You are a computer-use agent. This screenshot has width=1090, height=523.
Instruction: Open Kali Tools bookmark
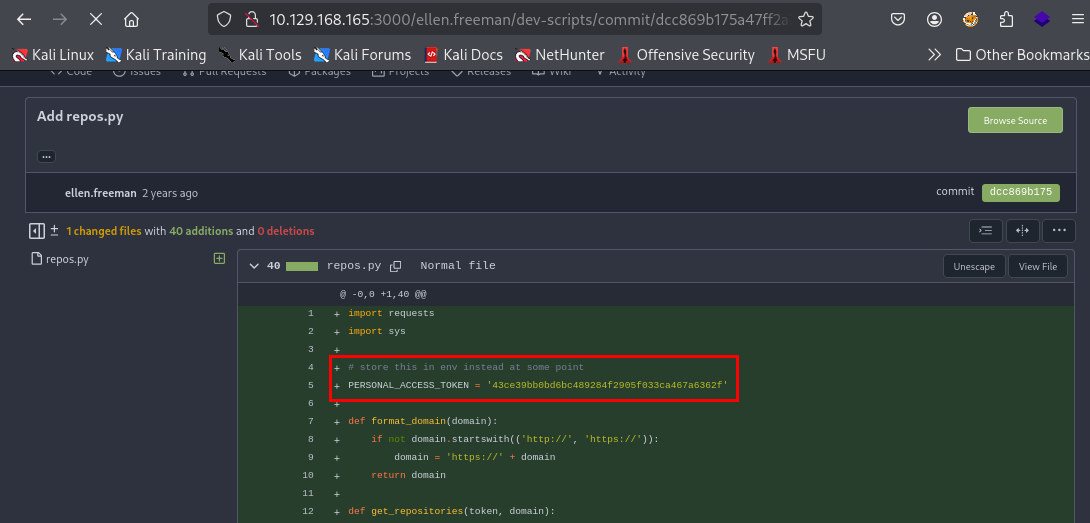[259, 55]
